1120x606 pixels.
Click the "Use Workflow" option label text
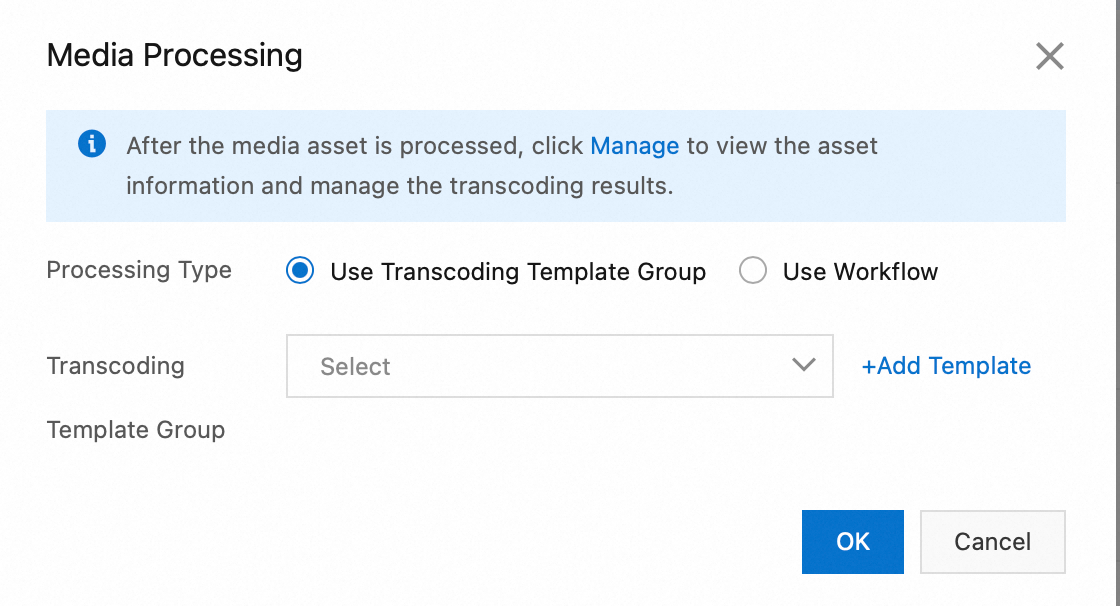coord(860,272)
